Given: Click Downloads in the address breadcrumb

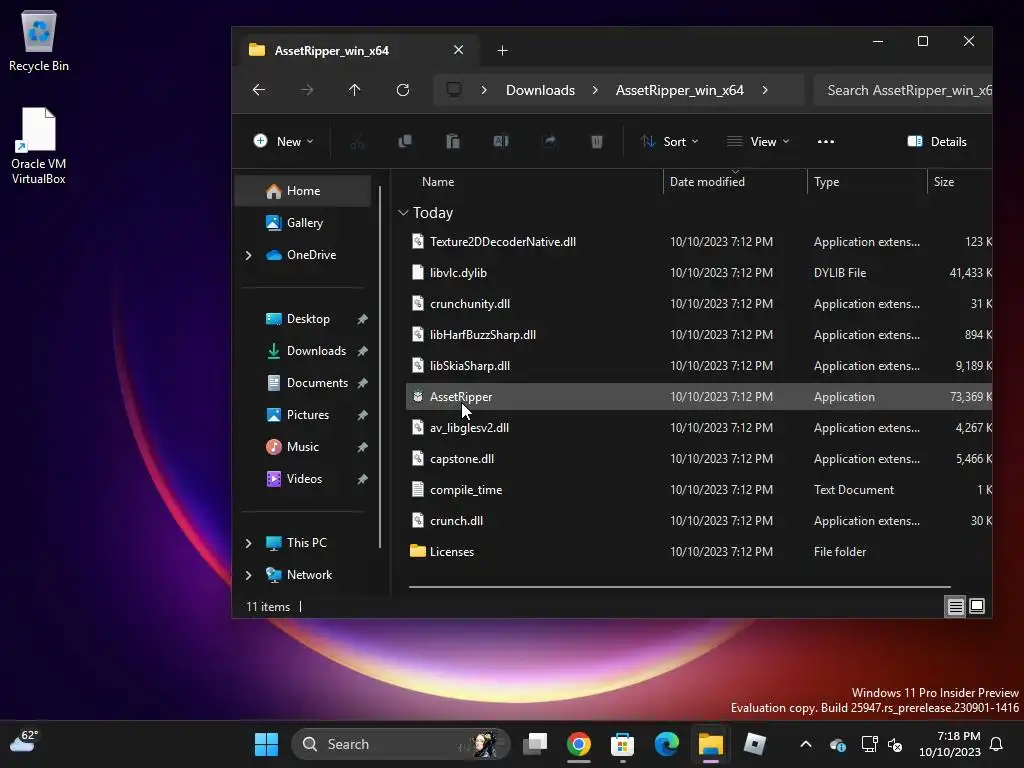Looking at the screenshot, I should [x=540, y=90].
